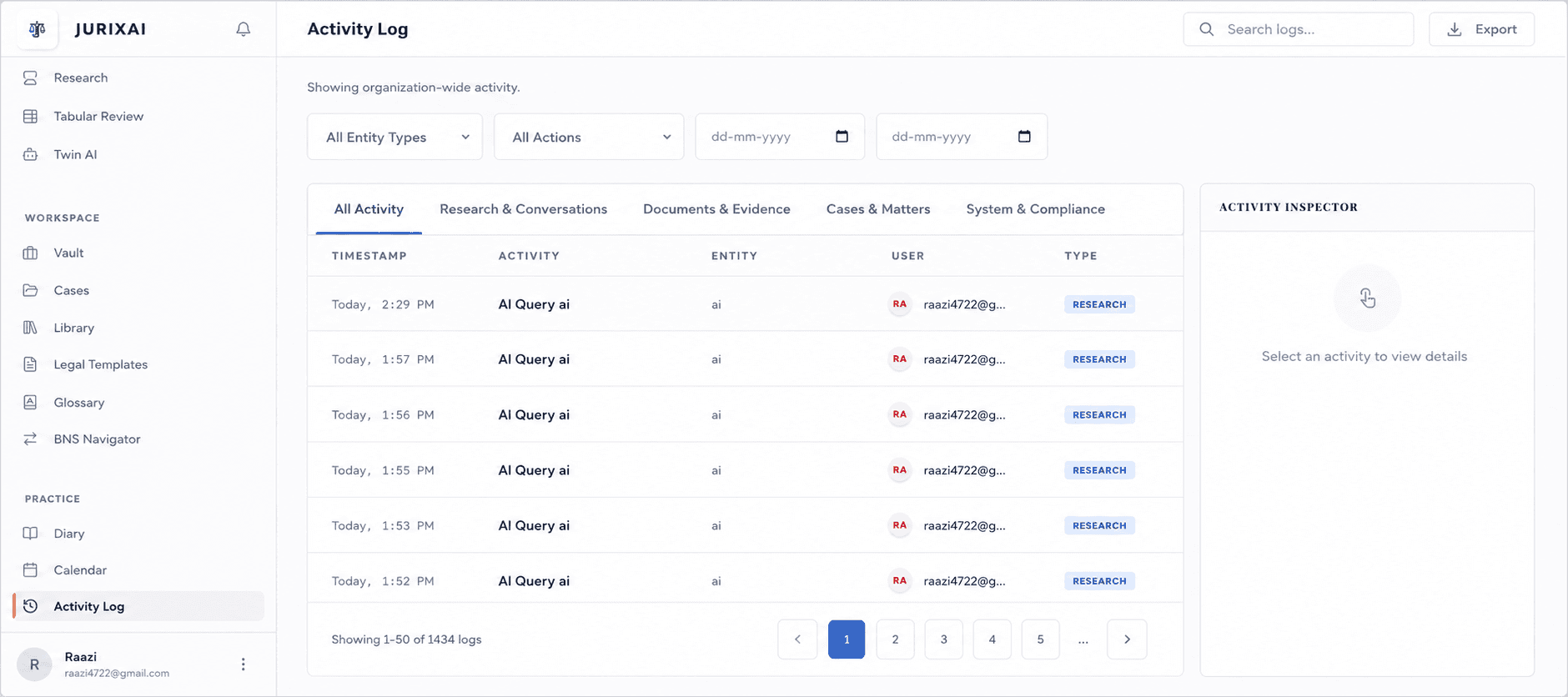Click the second dd-mm-yyyy date field
The image size is (1568, 697).
(962, 137)
